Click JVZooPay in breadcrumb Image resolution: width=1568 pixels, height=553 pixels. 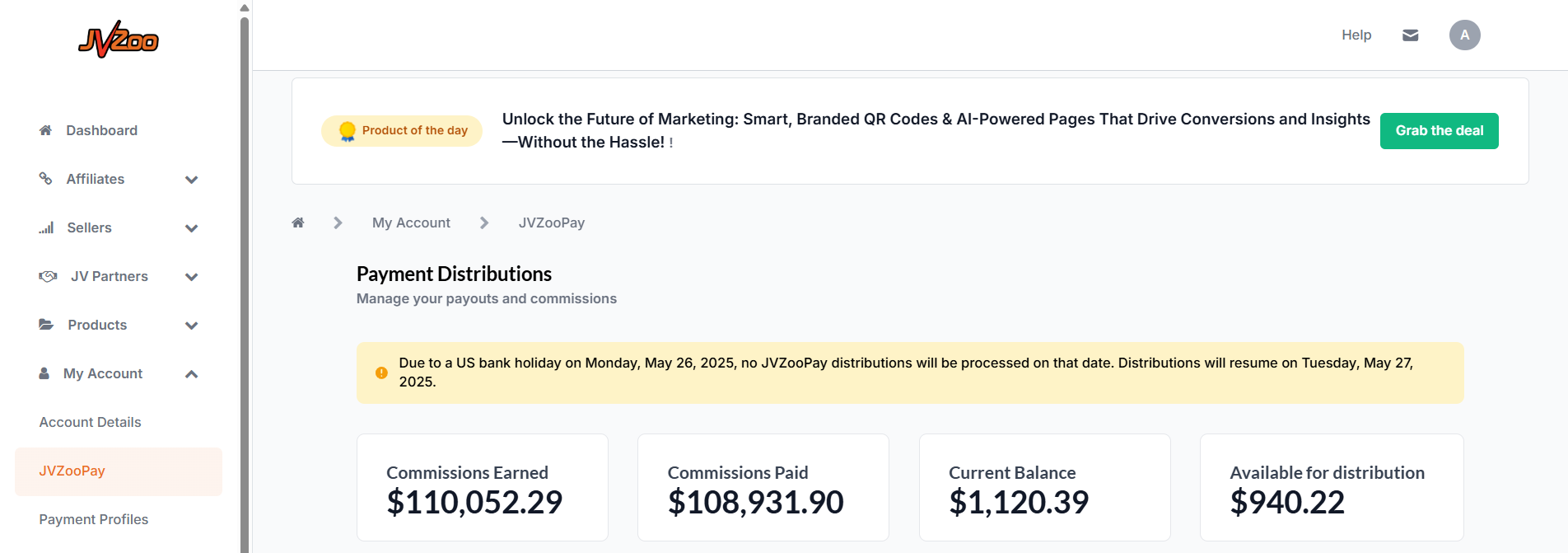coord(552,223)
